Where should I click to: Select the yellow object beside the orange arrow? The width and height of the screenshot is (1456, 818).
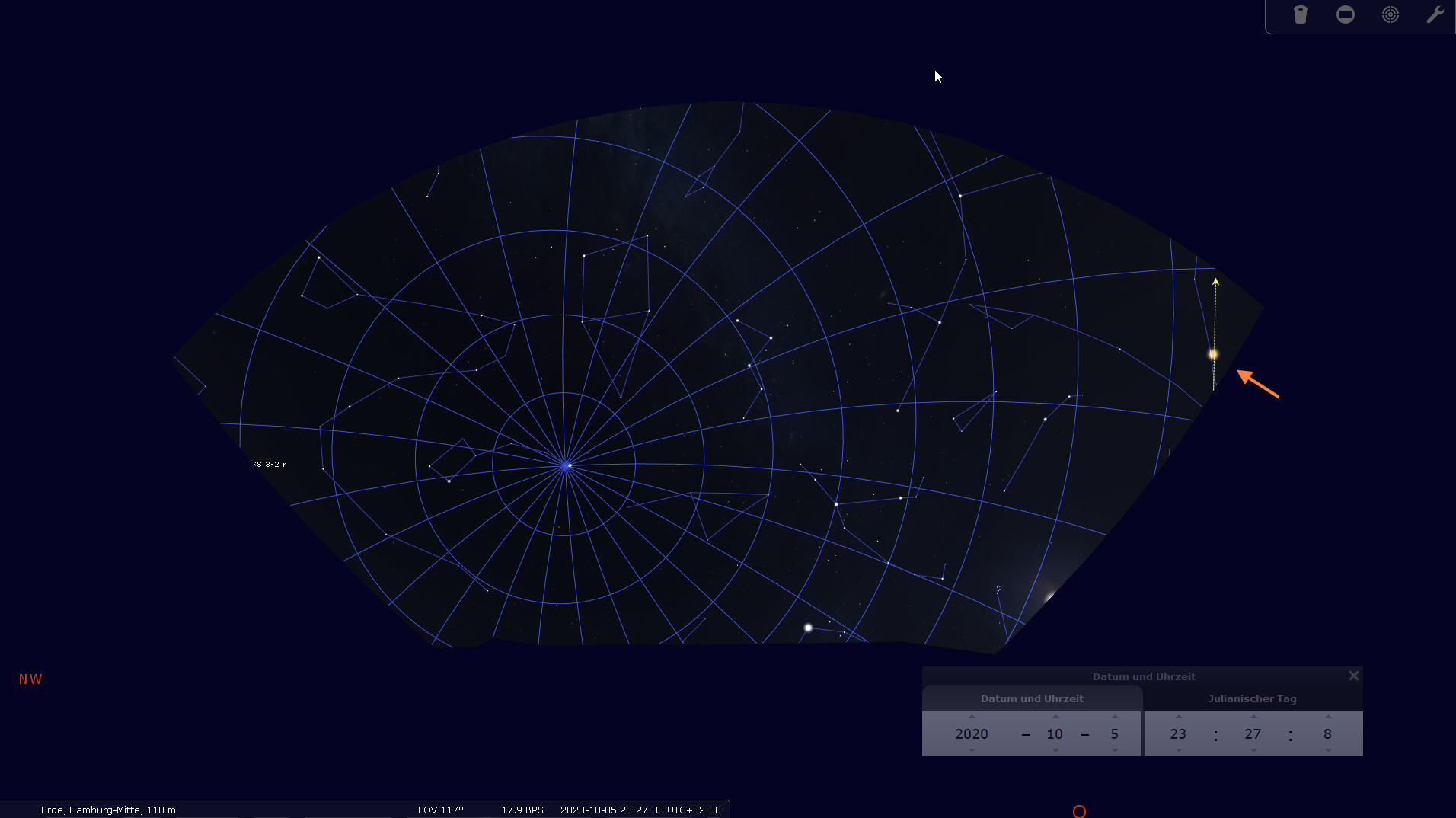pos(1213,354)
